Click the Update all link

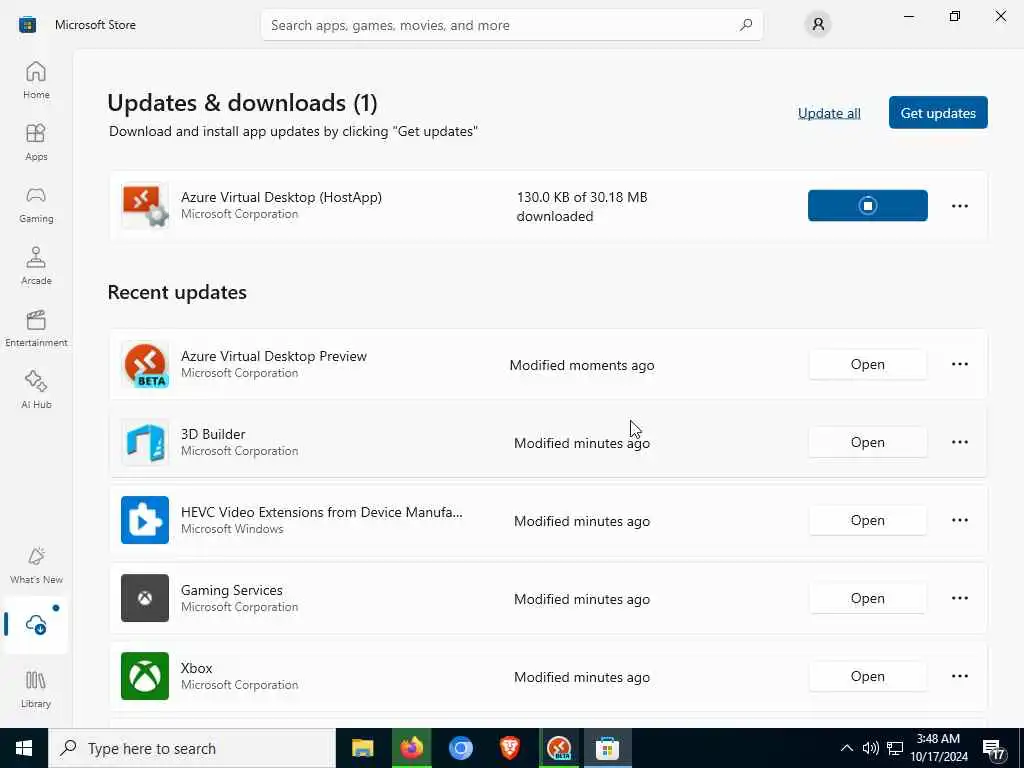[829, 113]
